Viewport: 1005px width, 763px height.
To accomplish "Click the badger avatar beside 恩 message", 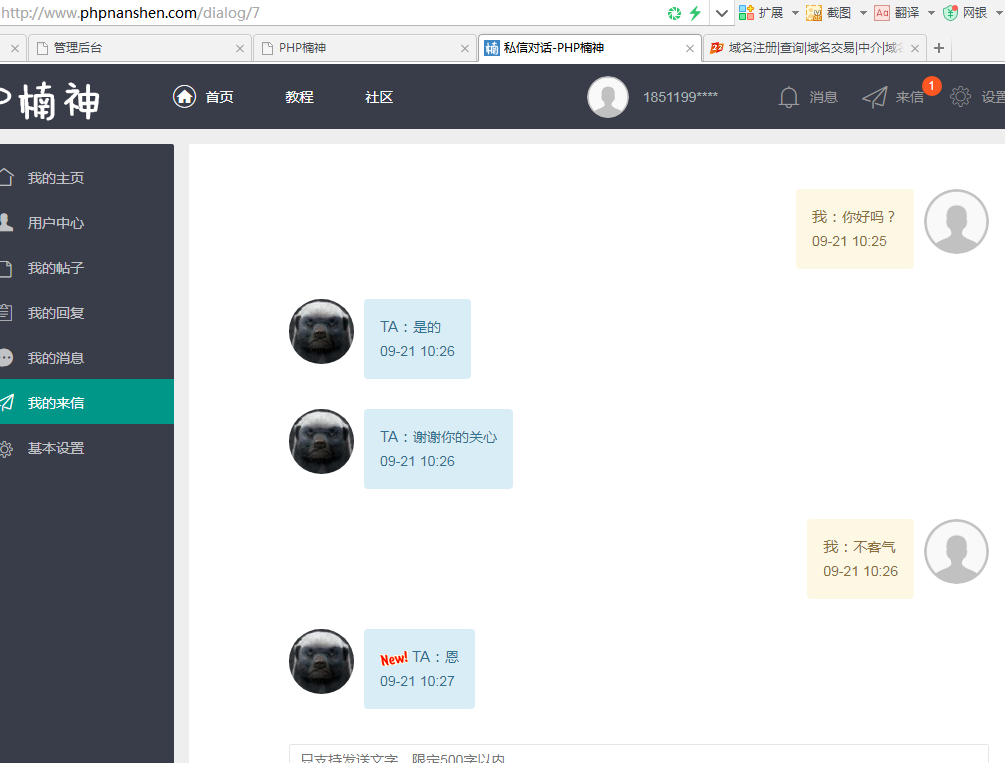I will click(321, 662).
